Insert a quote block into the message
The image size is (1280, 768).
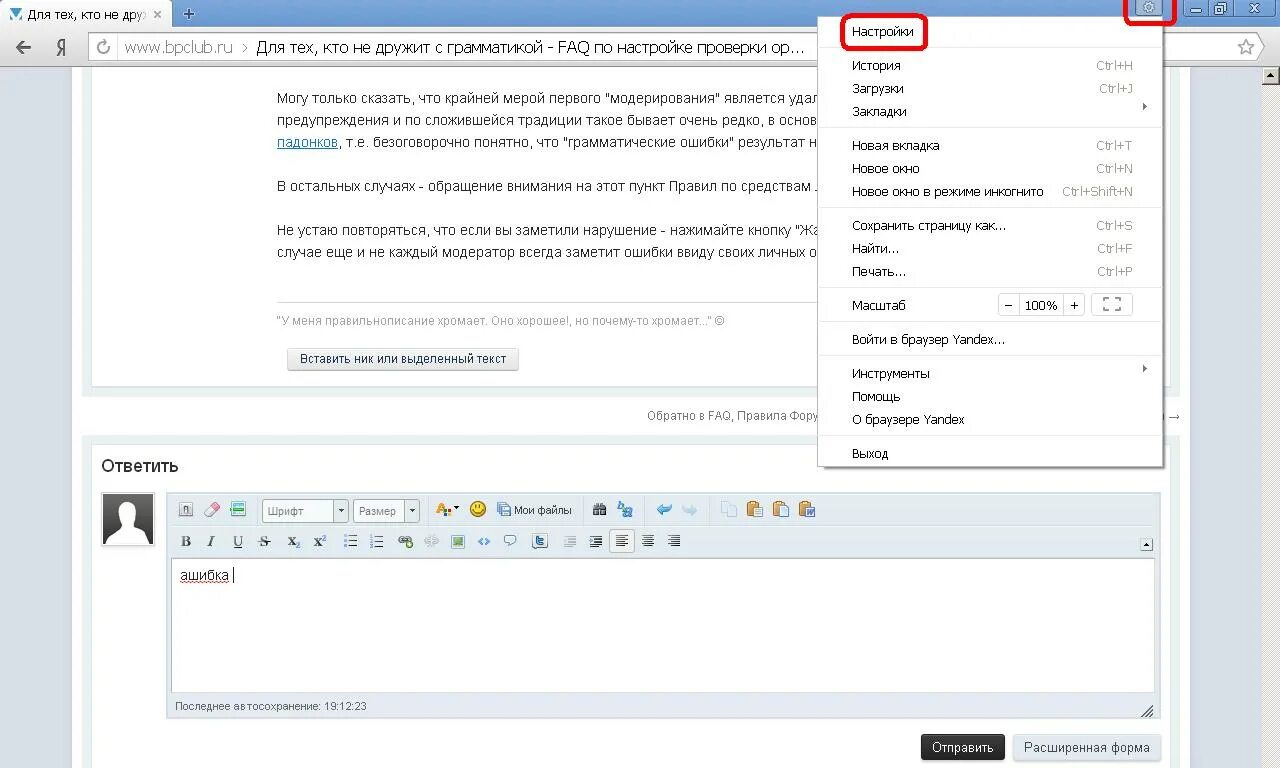point(510,541)
